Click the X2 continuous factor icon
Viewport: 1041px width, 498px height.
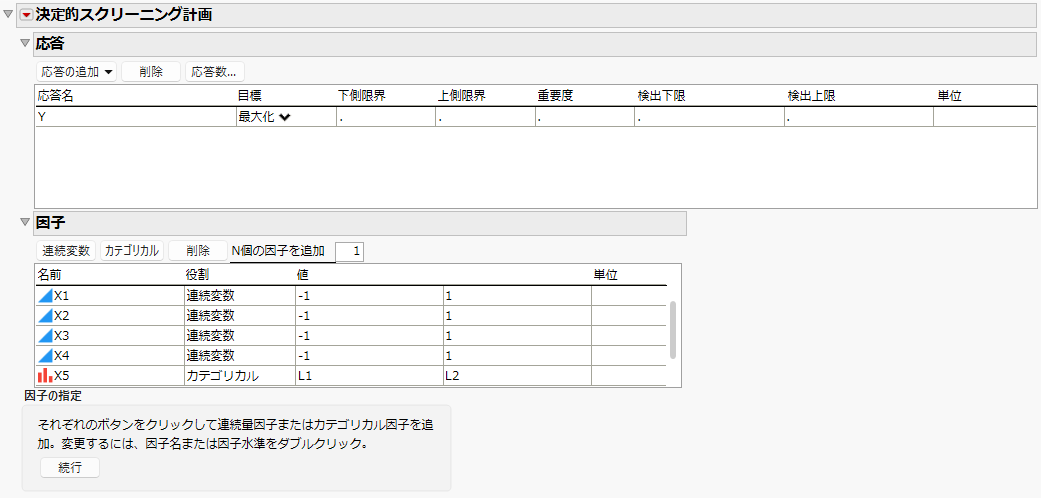[45, 316]
